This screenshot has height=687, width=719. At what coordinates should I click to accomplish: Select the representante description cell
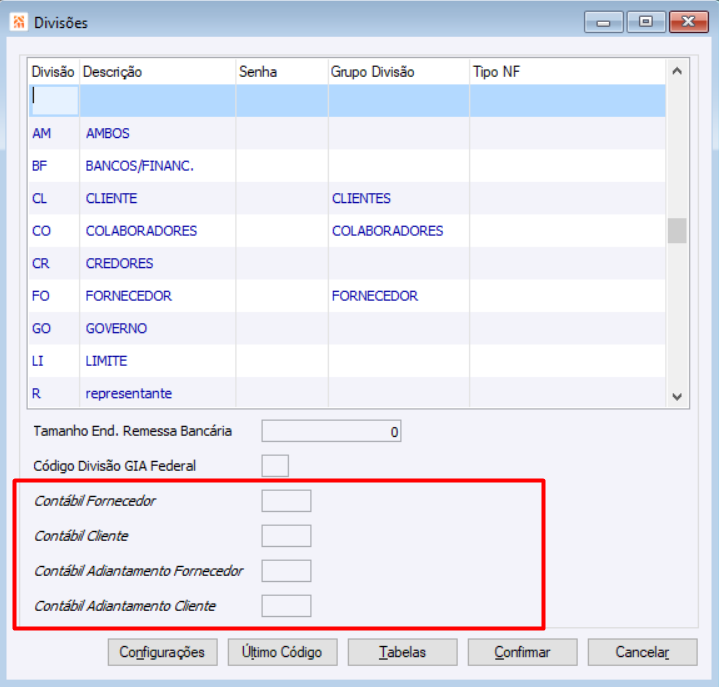[x=157, y=393]
